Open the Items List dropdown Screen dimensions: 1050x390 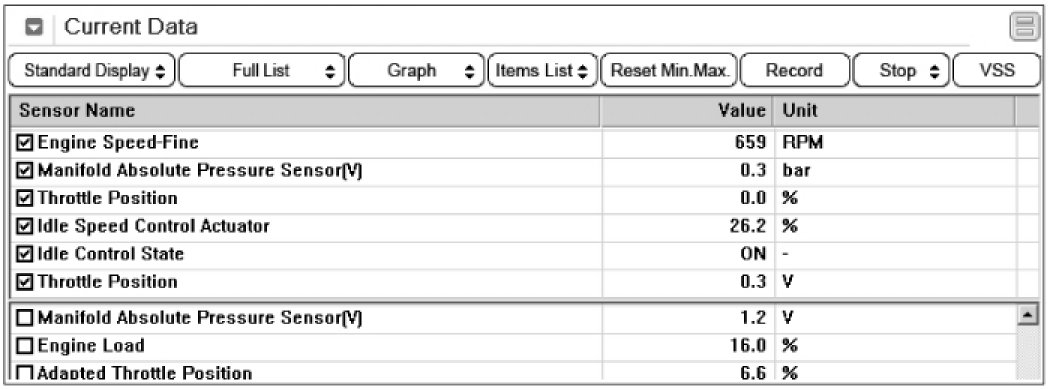(542, 70)
